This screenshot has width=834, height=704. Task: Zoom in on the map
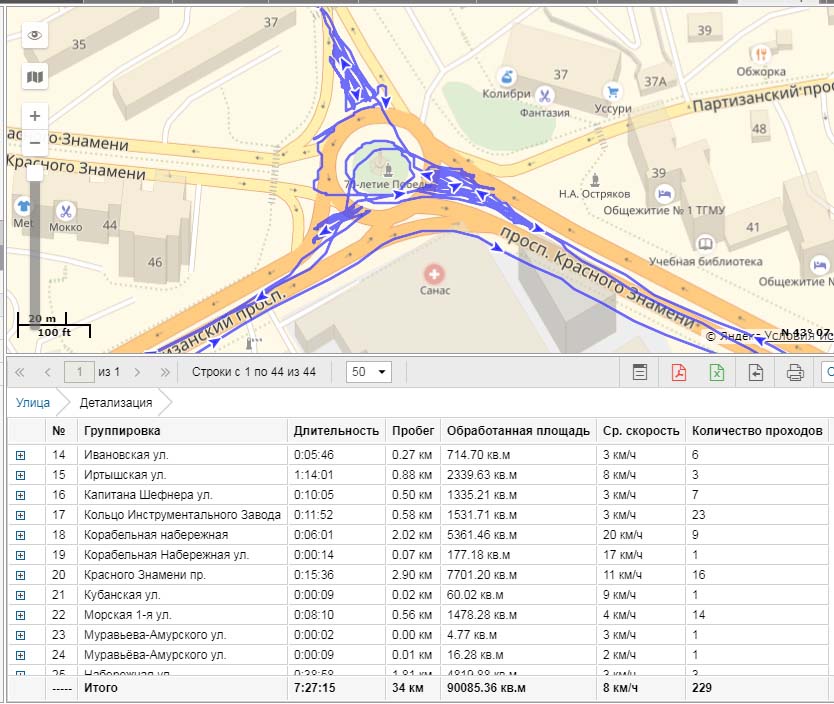pos(35,116)
